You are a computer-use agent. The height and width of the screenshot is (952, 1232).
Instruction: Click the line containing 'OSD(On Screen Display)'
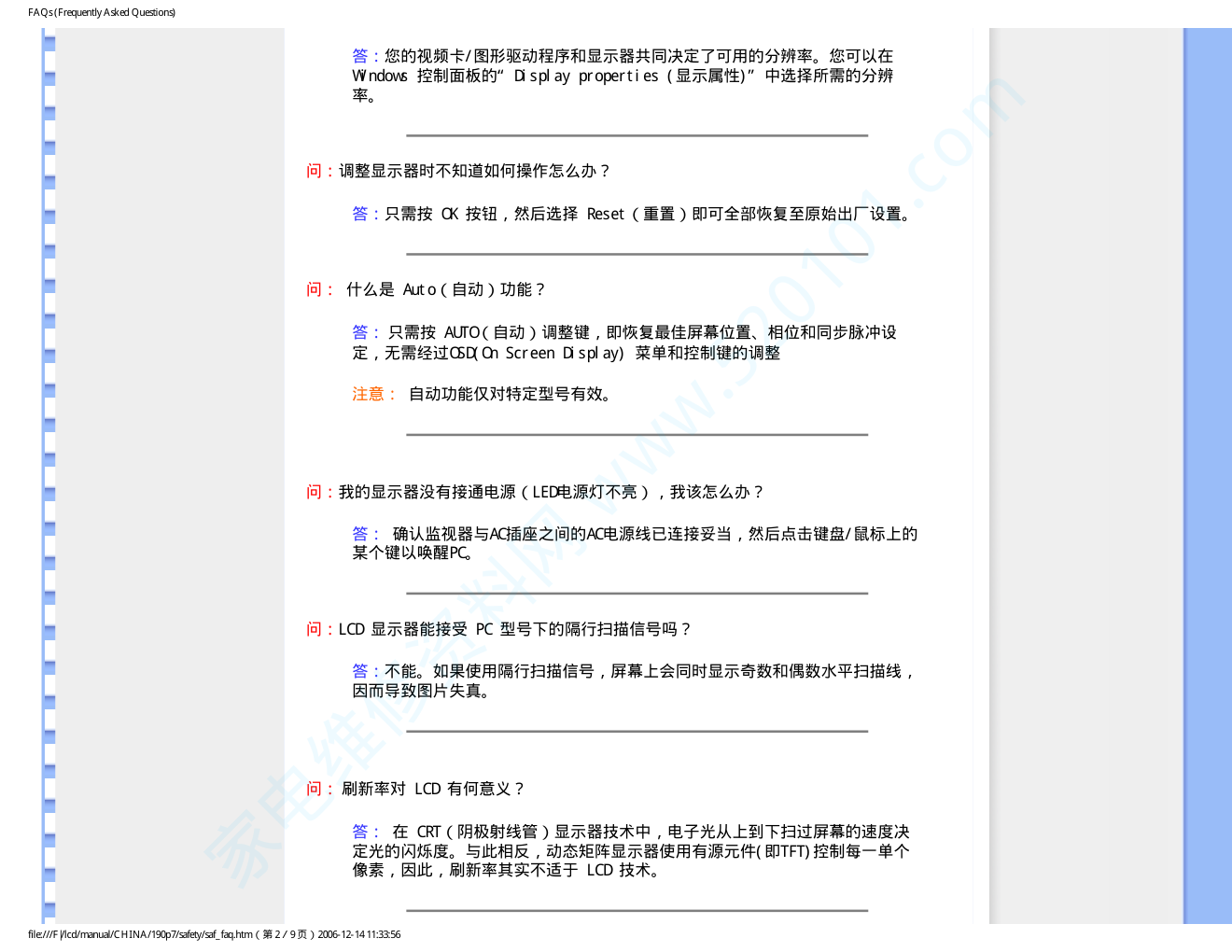567,353
